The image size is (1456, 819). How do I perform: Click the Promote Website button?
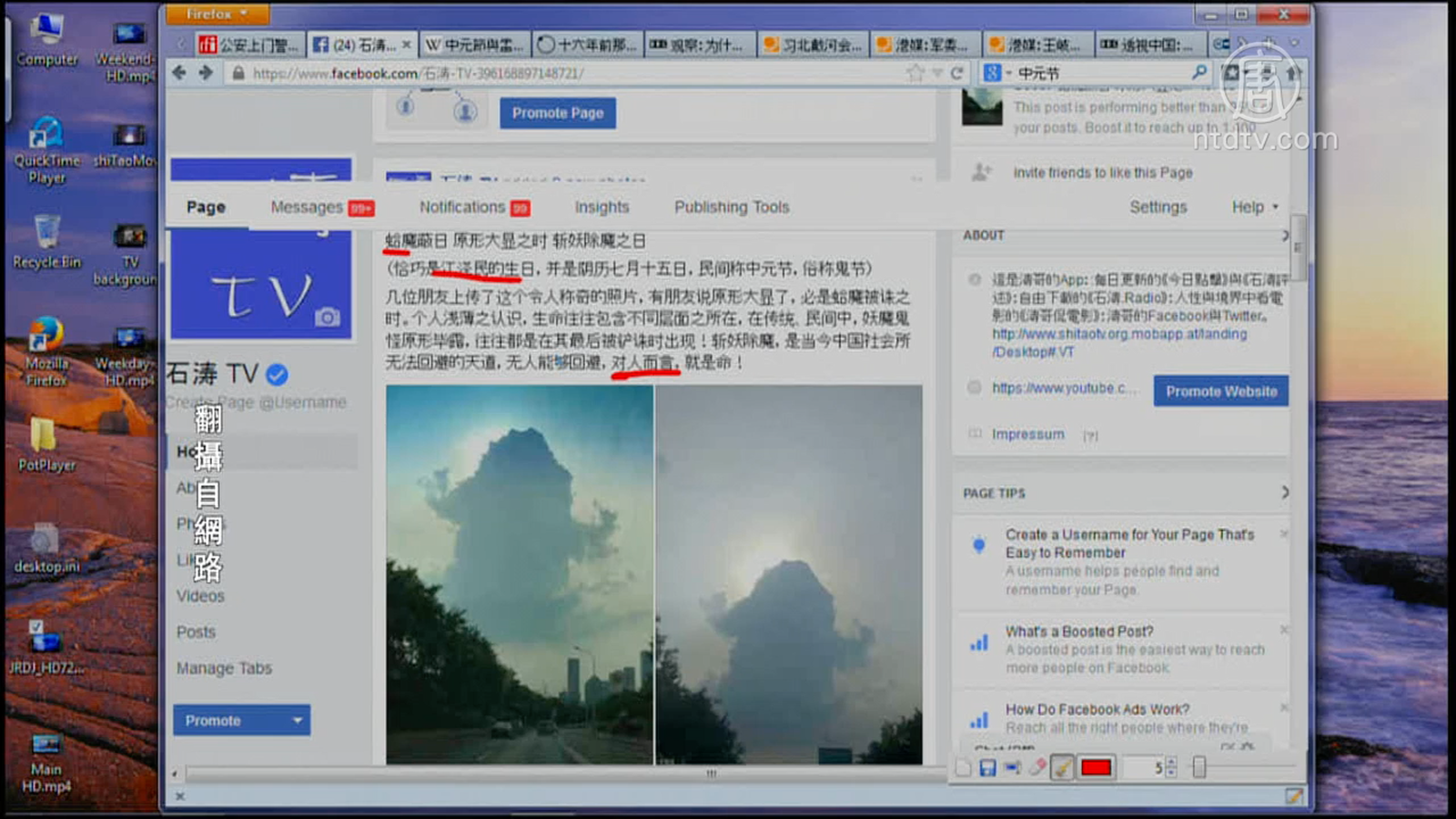click(x=1221, y=391)
